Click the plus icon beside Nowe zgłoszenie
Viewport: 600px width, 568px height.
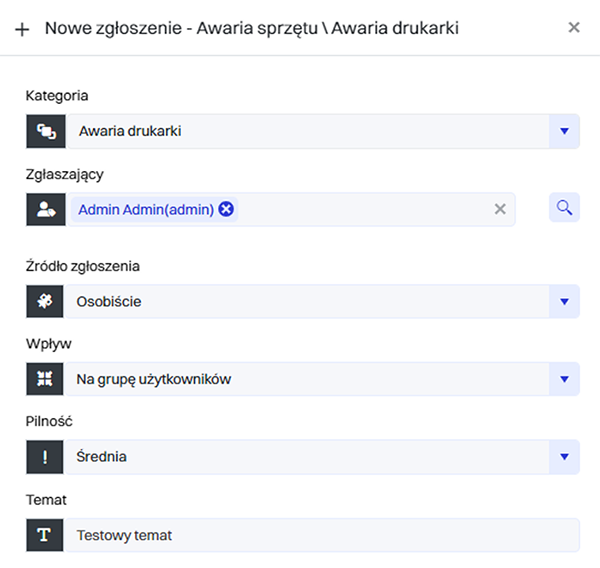pyautogui.click(x=22, y=29)
